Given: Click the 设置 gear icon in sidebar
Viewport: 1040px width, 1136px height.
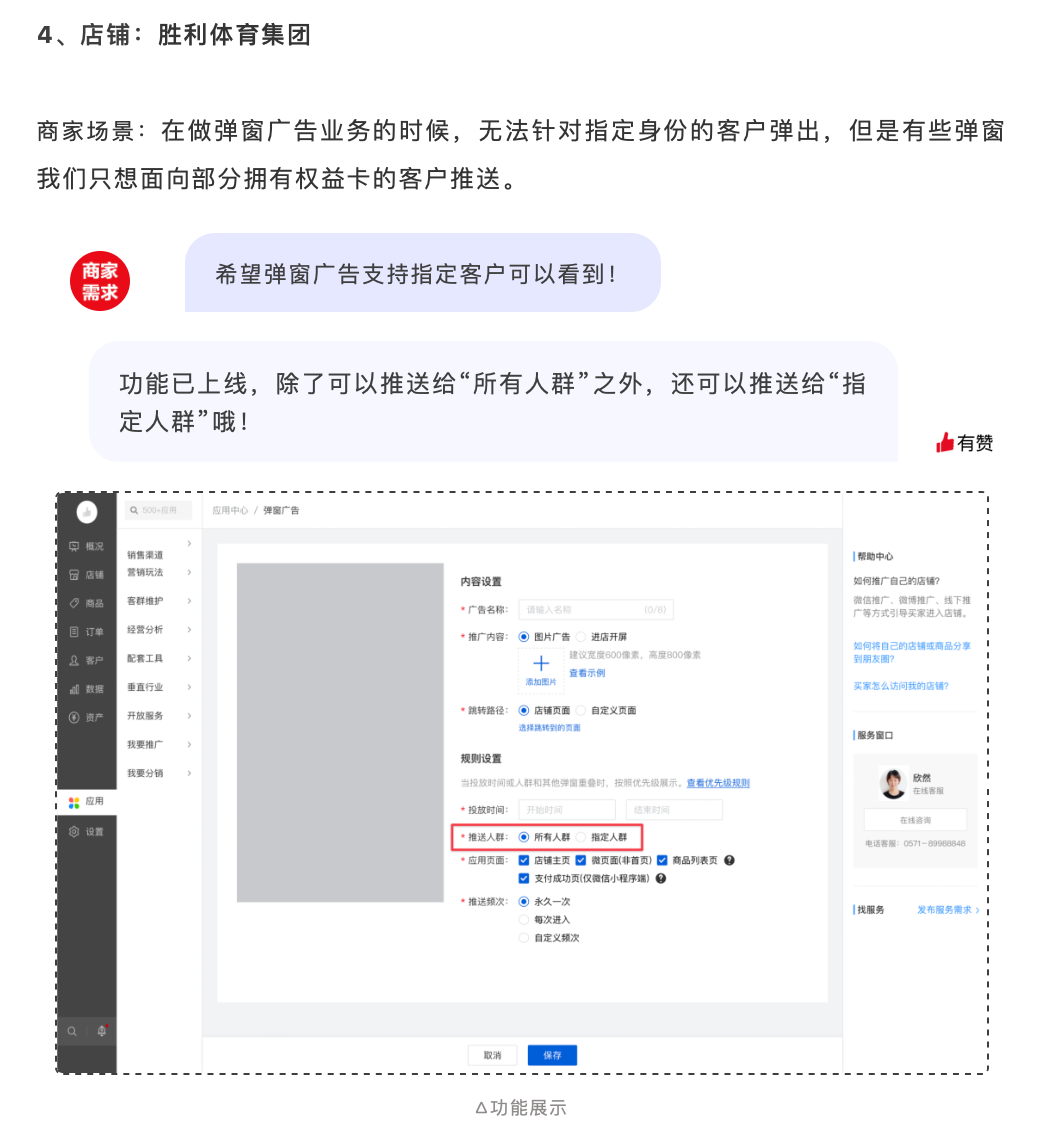Looking at the screenshot, I should point(74,832).
